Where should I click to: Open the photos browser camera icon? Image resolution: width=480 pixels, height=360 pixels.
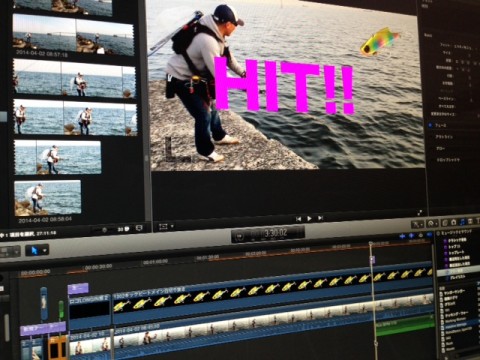454,222
